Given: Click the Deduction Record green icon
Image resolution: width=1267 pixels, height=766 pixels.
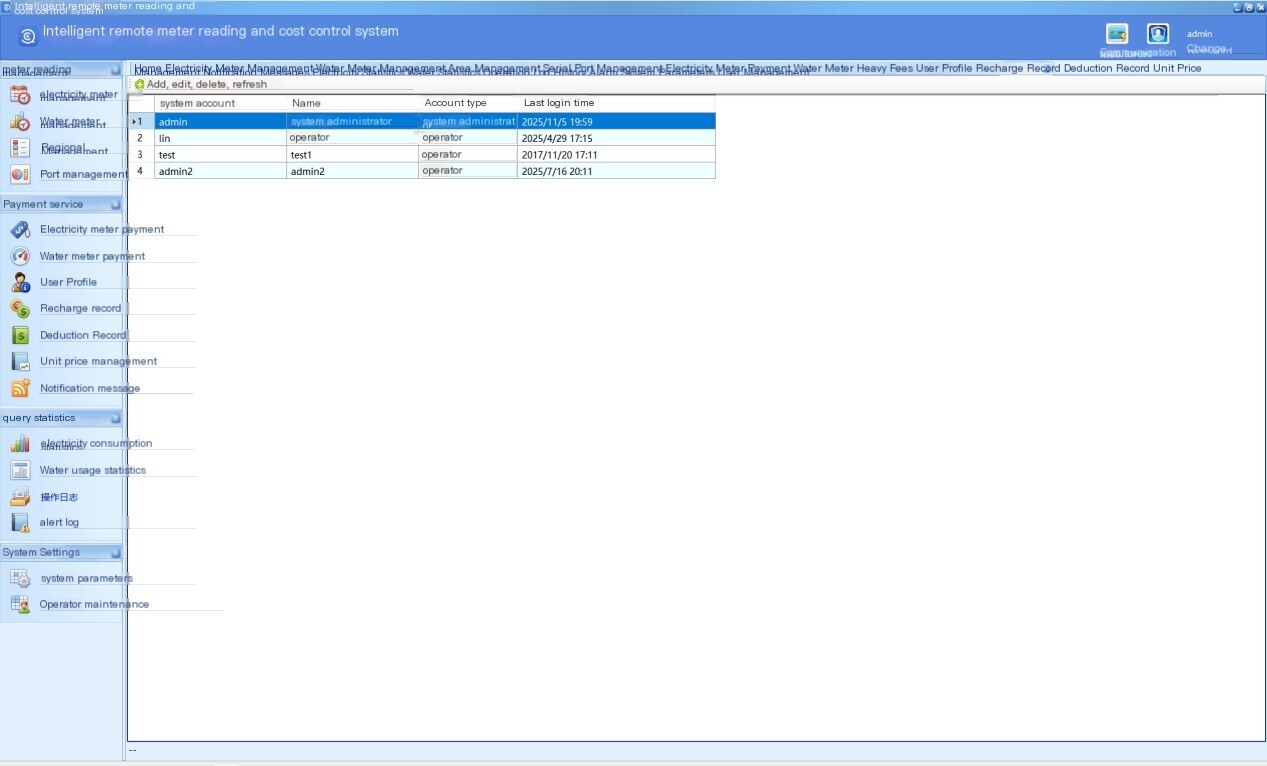Looking at the screenshot, I should (x=20, y=335).
